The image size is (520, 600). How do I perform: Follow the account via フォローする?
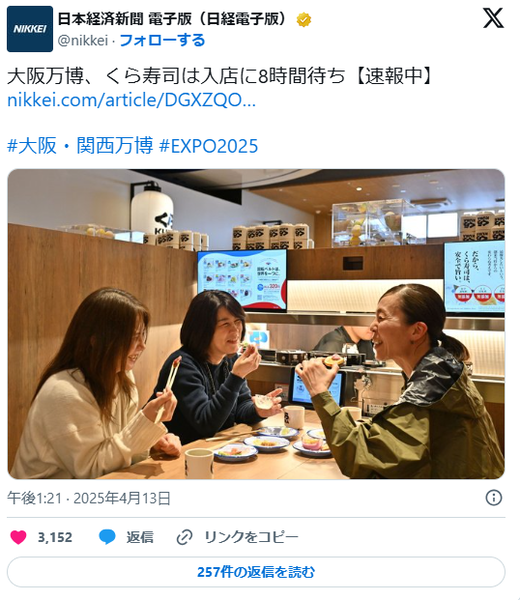pyautogui.click(x=163, y=40)
